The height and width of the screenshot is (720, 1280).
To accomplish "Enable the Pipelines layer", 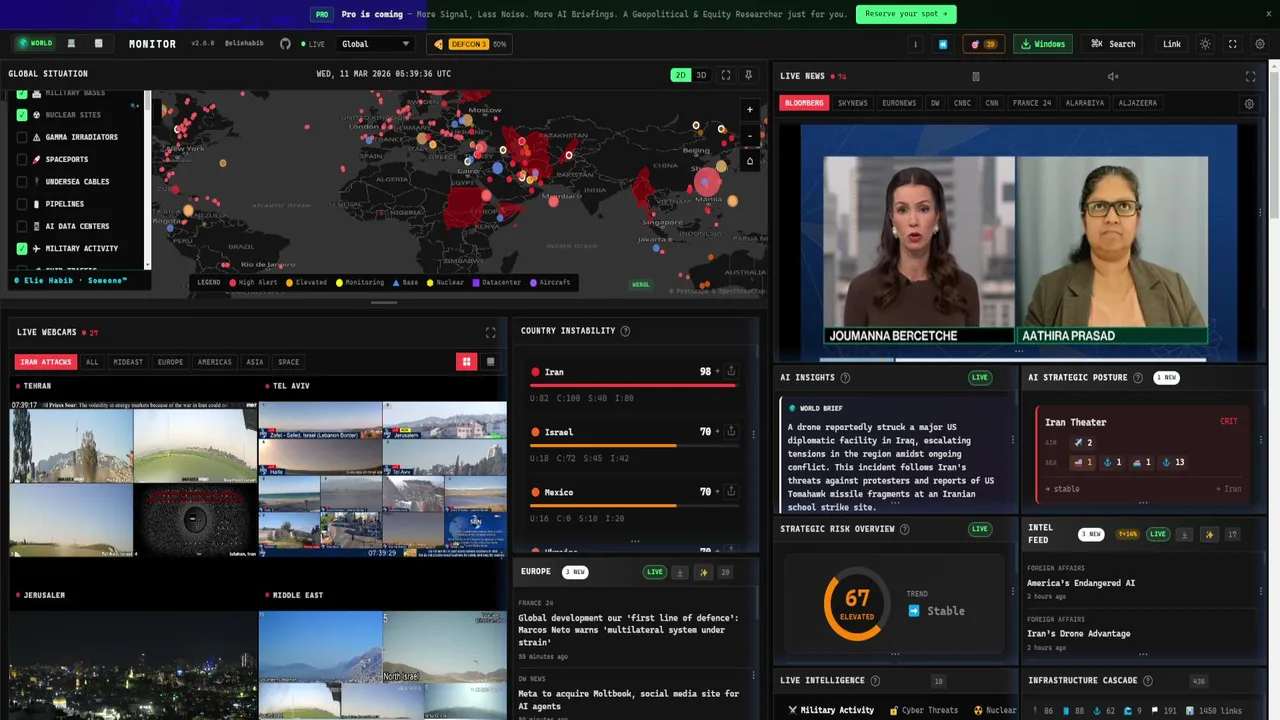I will [22, 204].
